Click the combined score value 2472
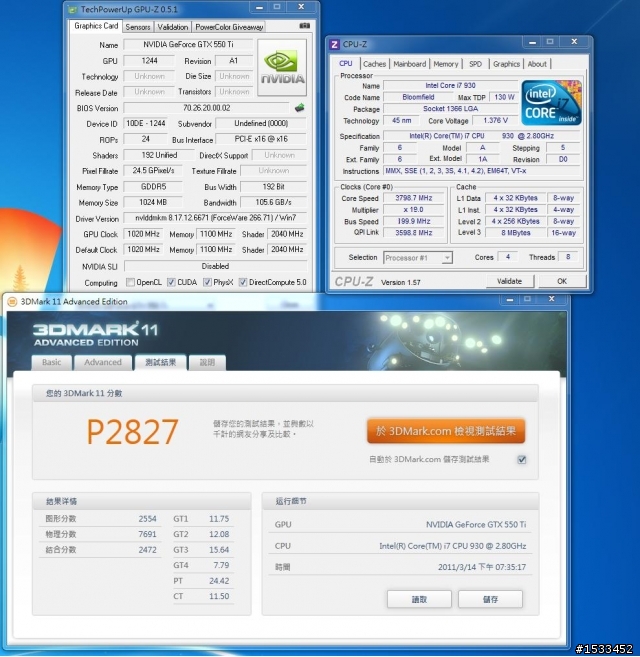640x657 pixels. [x=148, y=550]
